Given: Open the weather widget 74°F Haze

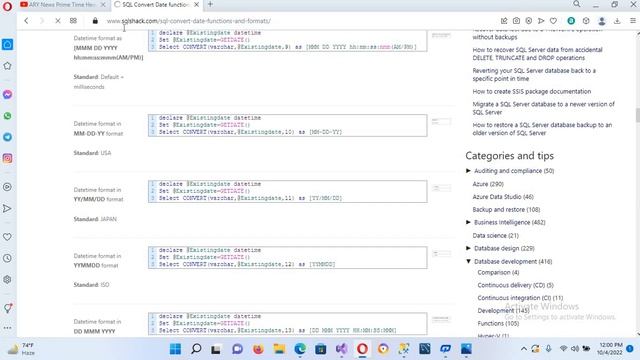Looking at the screenshot, I should click(x=21, y=349).
